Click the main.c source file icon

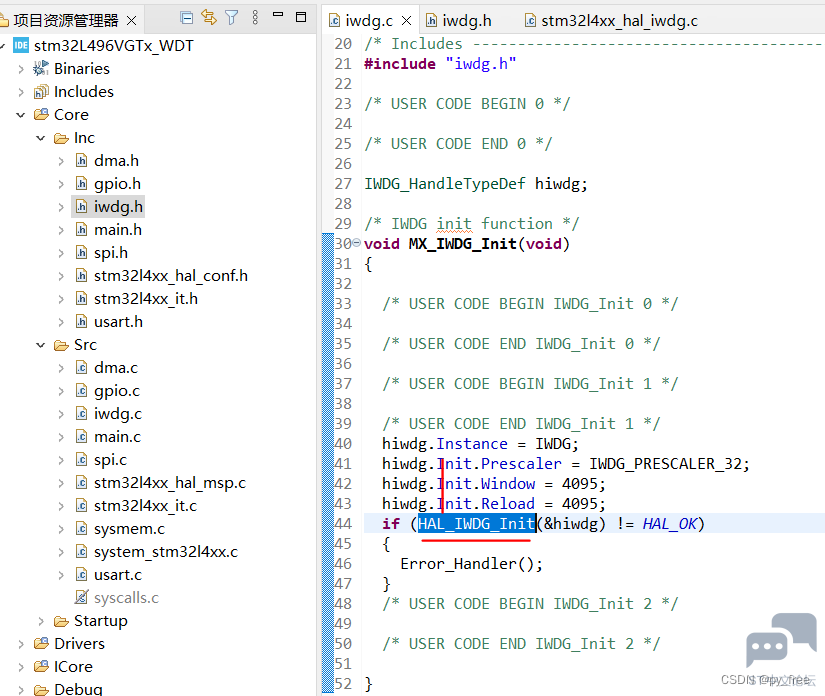pyautogui.click(x=81, y=436)
